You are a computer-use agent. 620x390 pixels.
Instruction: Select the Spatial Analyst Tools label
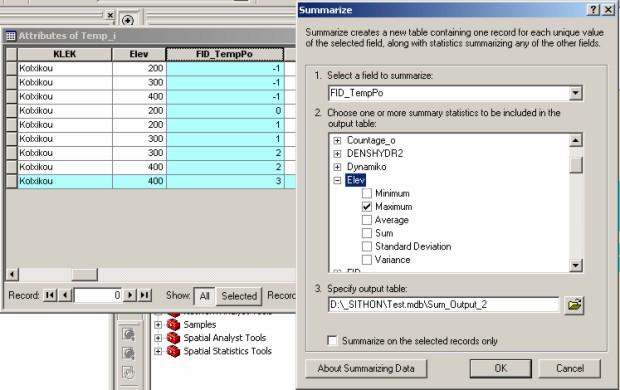(225, 338)
